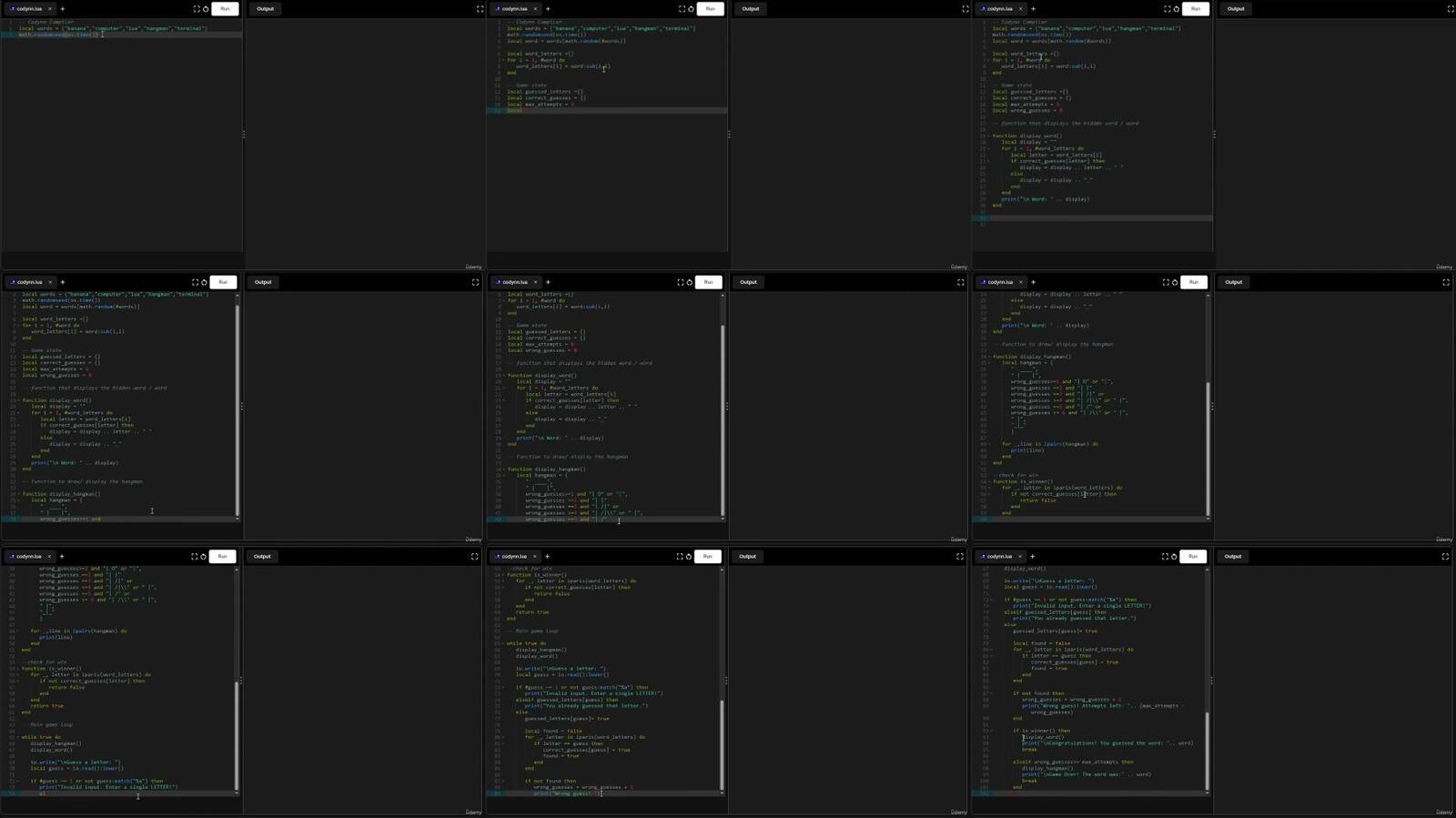Reset the code in the top-center panel

(691, 9)
